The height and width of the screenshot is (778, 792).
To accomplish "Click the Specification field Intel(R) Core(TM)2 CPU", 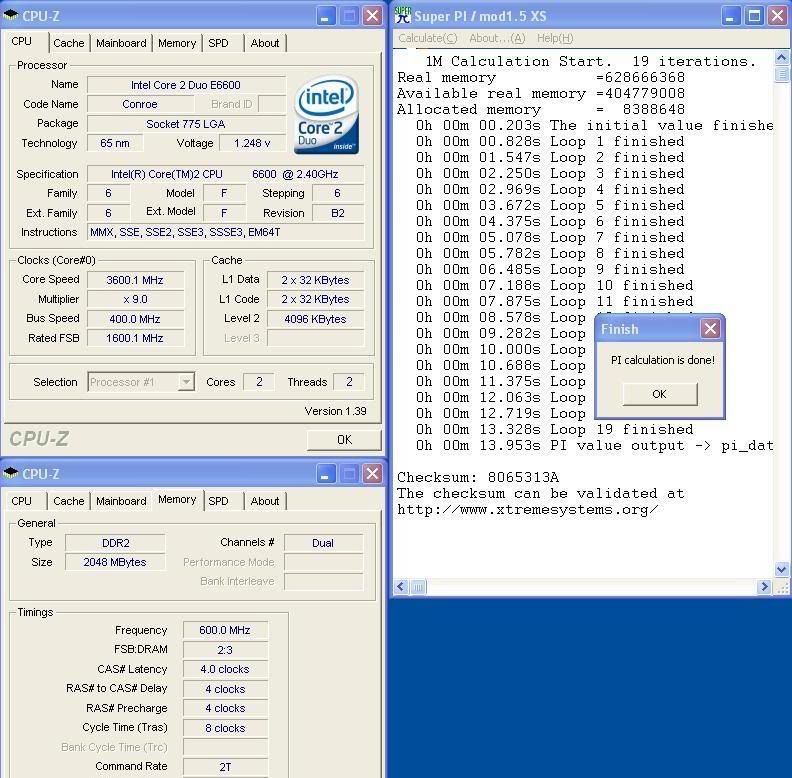I will click(225, 174).
